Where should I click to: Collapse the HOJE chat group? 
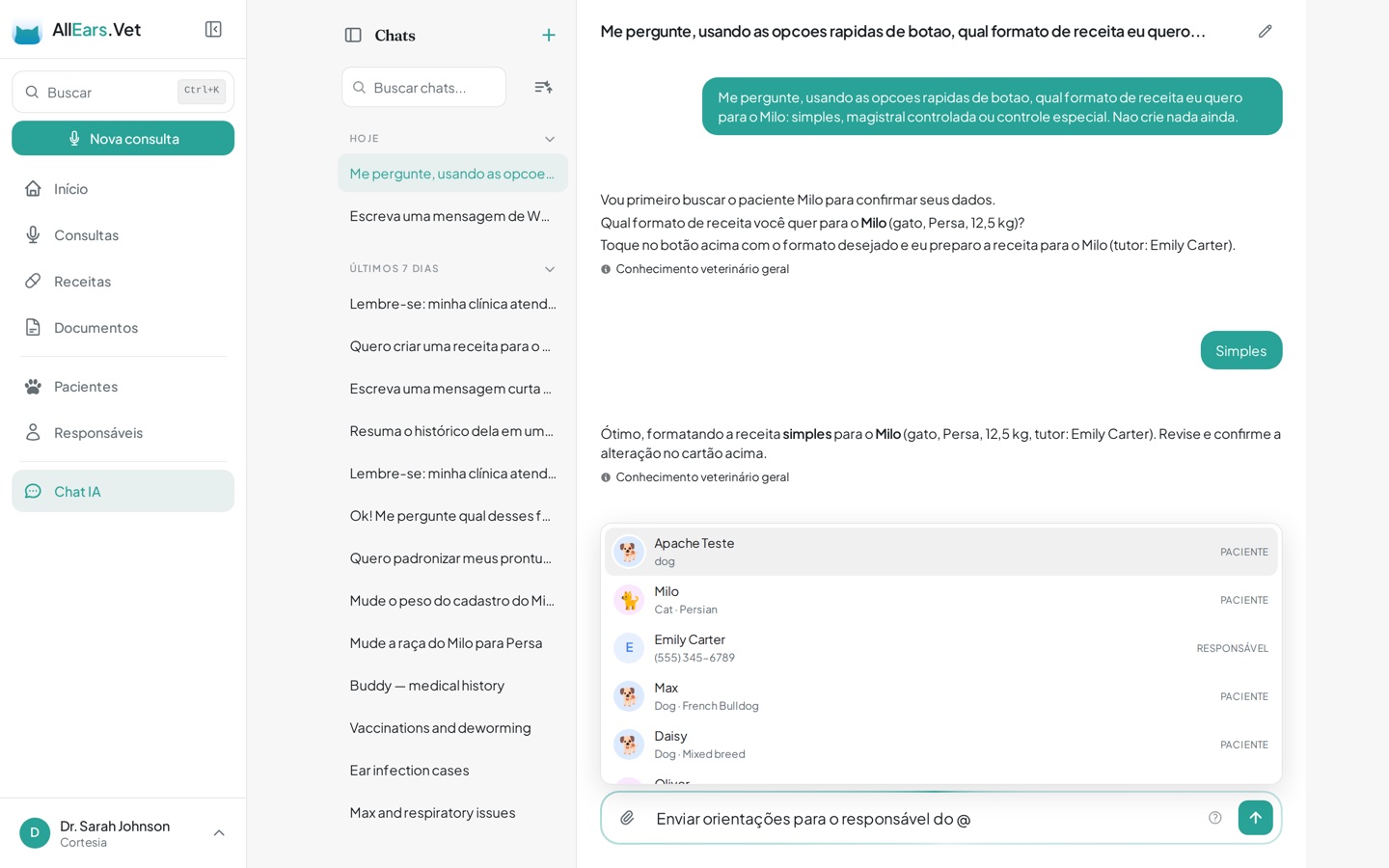coord(550,139)
